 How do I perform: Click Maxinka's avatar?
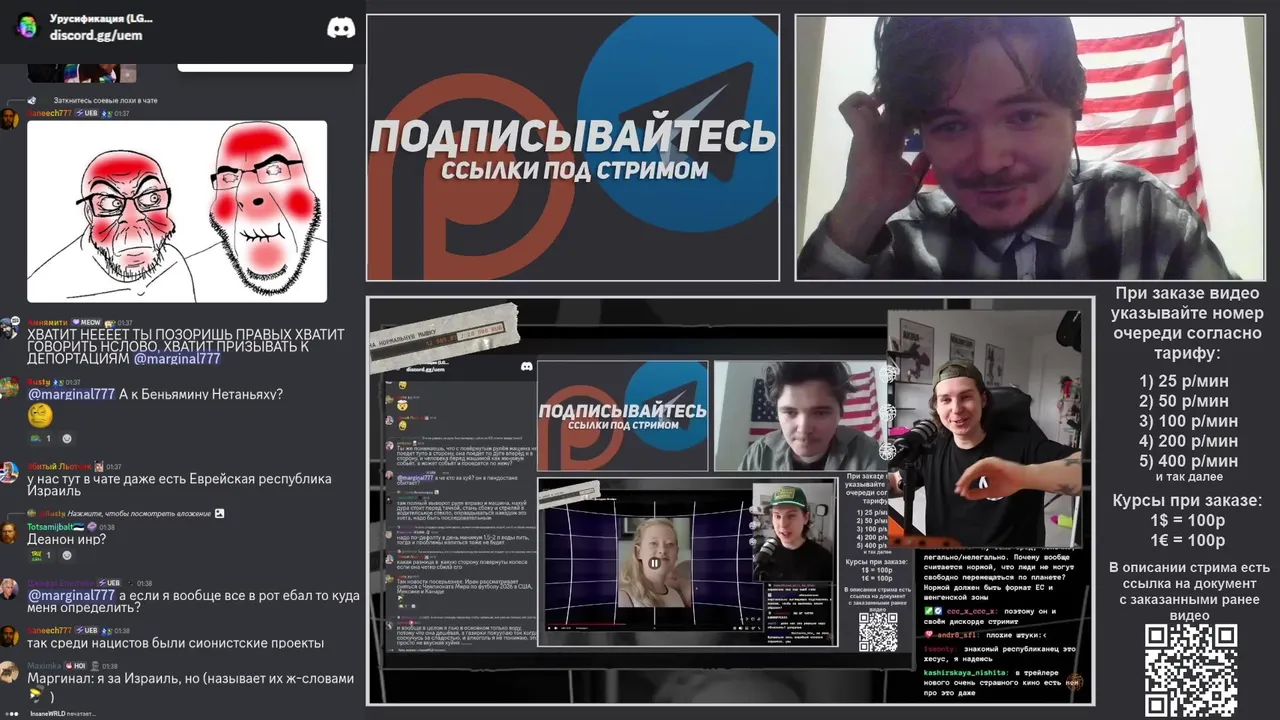tap(9, 673)
